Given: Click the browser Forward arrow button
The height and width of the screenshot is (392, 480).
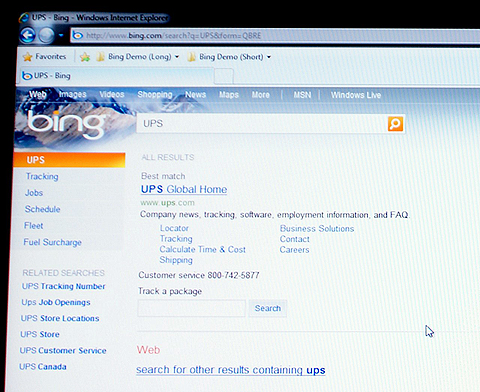Looking at the screenshot, I should 46,35.
